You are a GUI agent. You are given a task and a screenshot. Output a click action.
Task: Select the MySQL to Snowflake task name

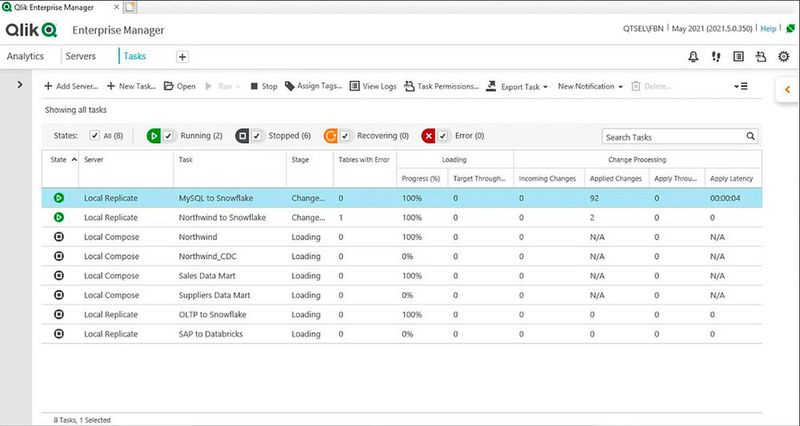[216, 198]
